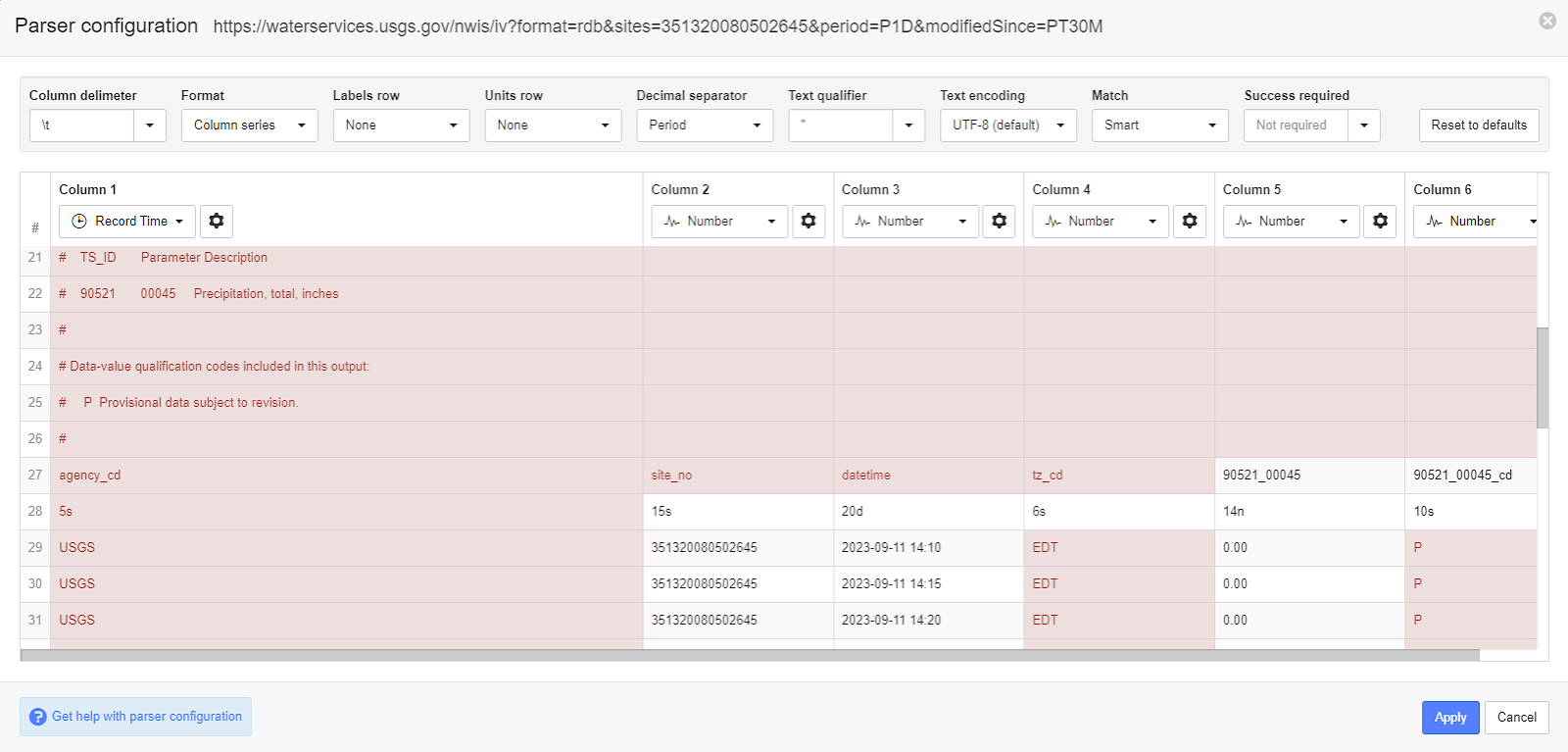
Task: Open Column 2 settings gear
Action: [x=808, y=222]
